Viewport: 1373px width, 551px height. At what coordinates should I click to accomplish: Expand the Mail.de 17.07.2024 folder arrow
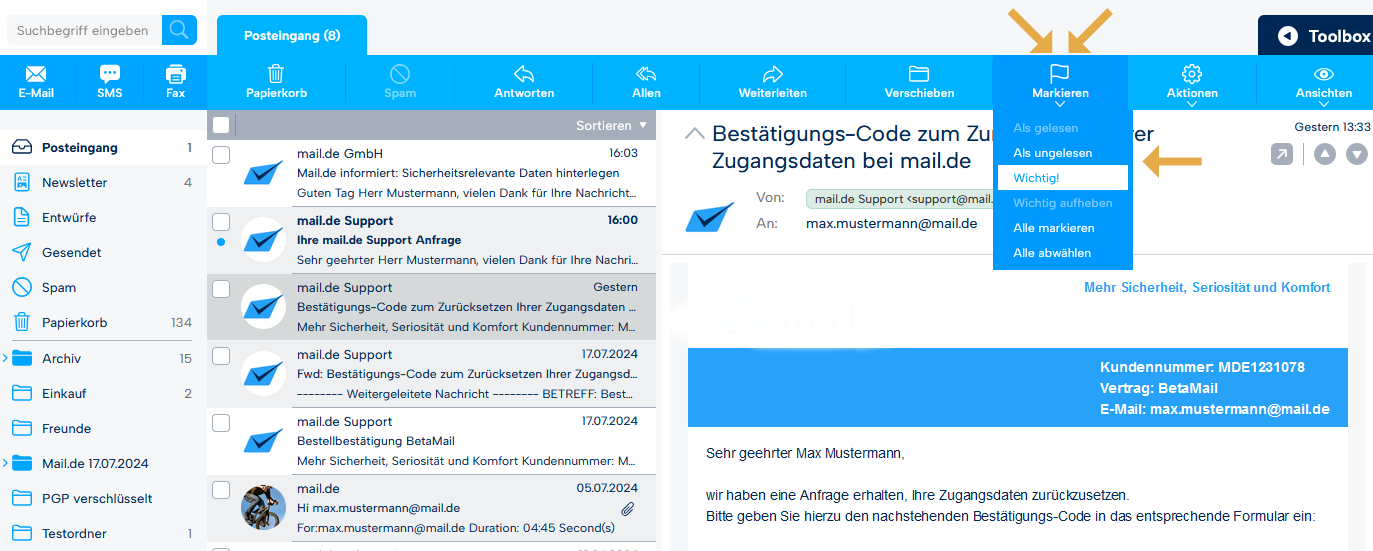pos(5,463)
